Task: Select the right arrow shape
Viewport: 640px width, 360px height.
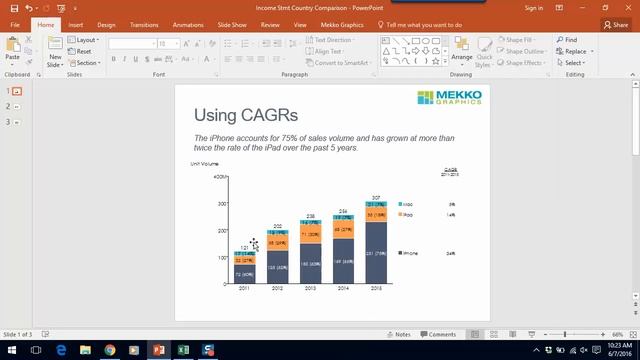Action: (416, 51)
